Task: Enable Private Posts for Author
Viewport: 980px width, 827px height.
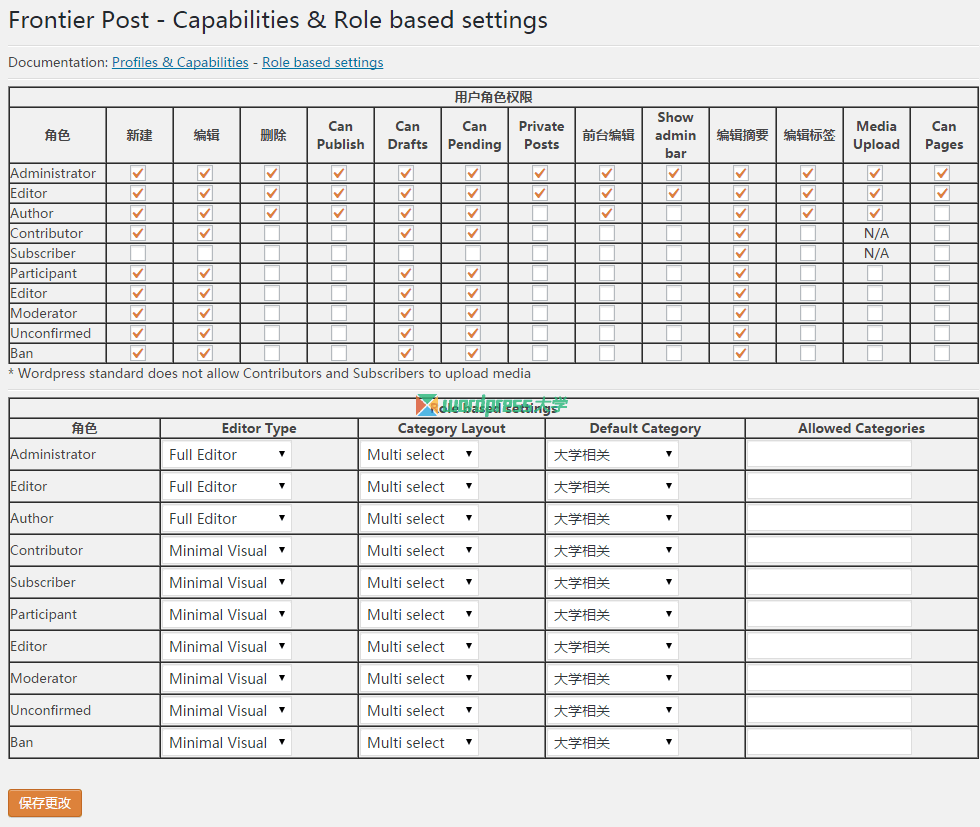Action: point(540,213)
